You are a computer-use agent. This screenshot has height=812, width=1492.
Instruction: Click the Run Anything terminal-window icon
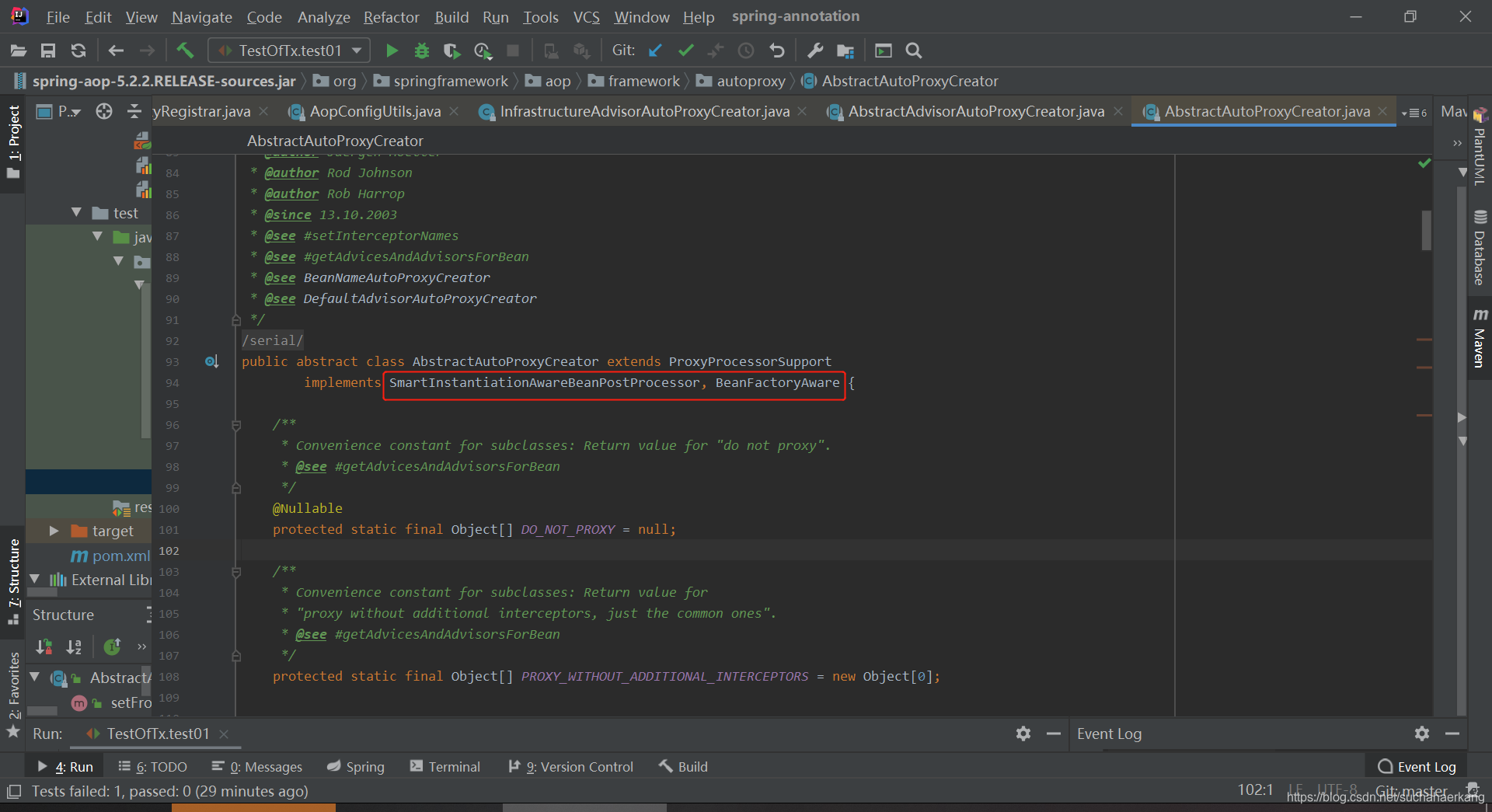[884, 51]
